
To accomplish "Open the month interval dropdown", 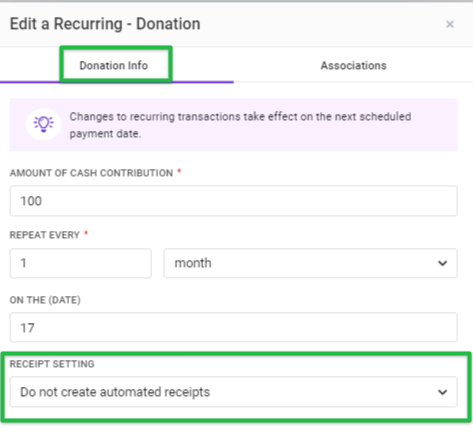I will coord(310,263).
